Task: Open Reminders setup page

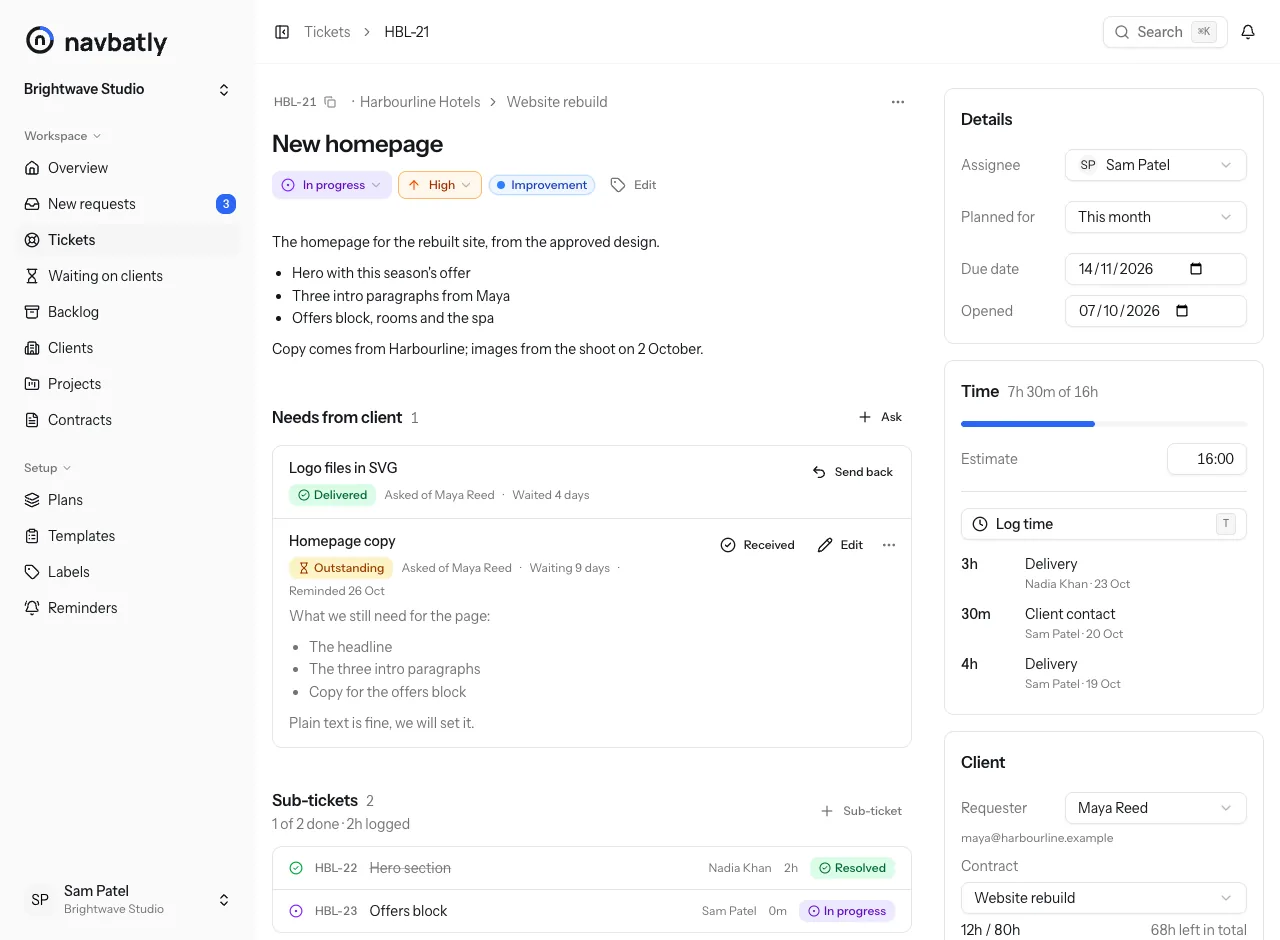Action: [x=128, y=608]
